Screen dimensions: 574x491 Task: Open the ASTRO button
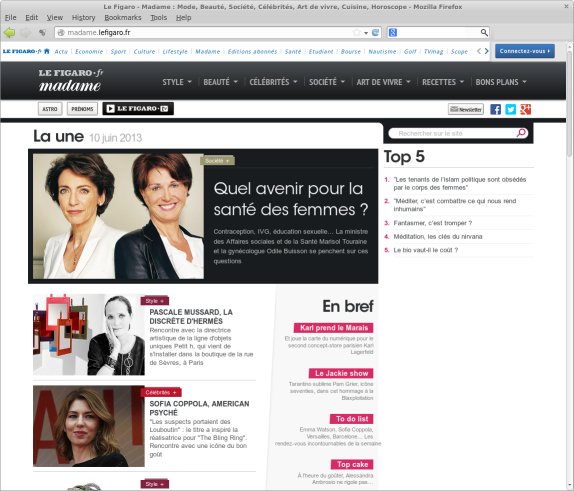tap(50, 109)
